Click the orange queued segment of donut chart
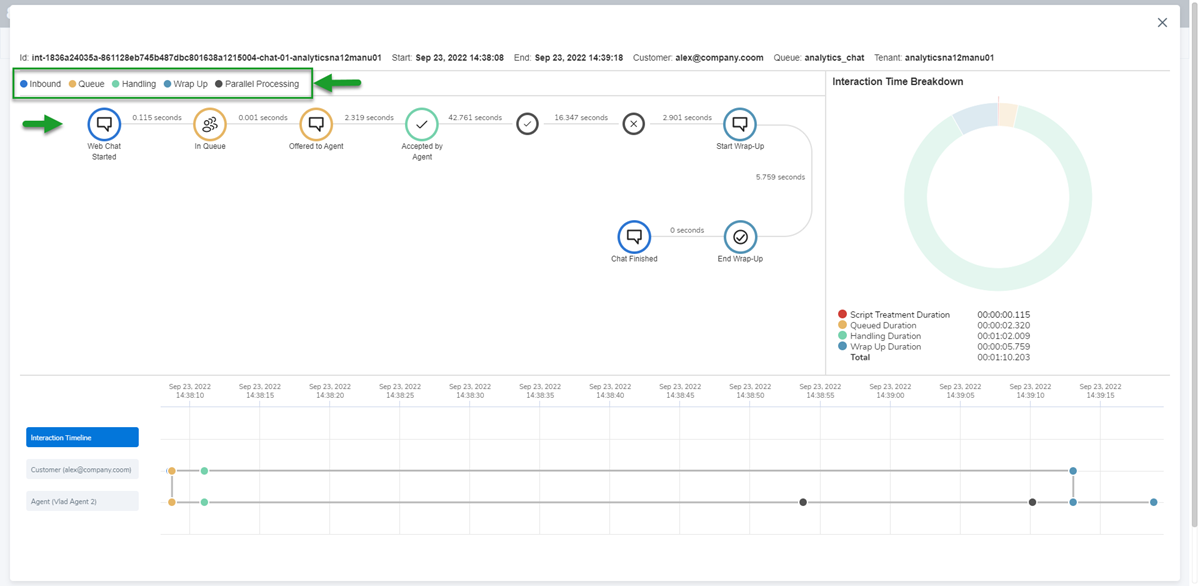This screenshot has height=586, width=1200. tap(1007, 113)
